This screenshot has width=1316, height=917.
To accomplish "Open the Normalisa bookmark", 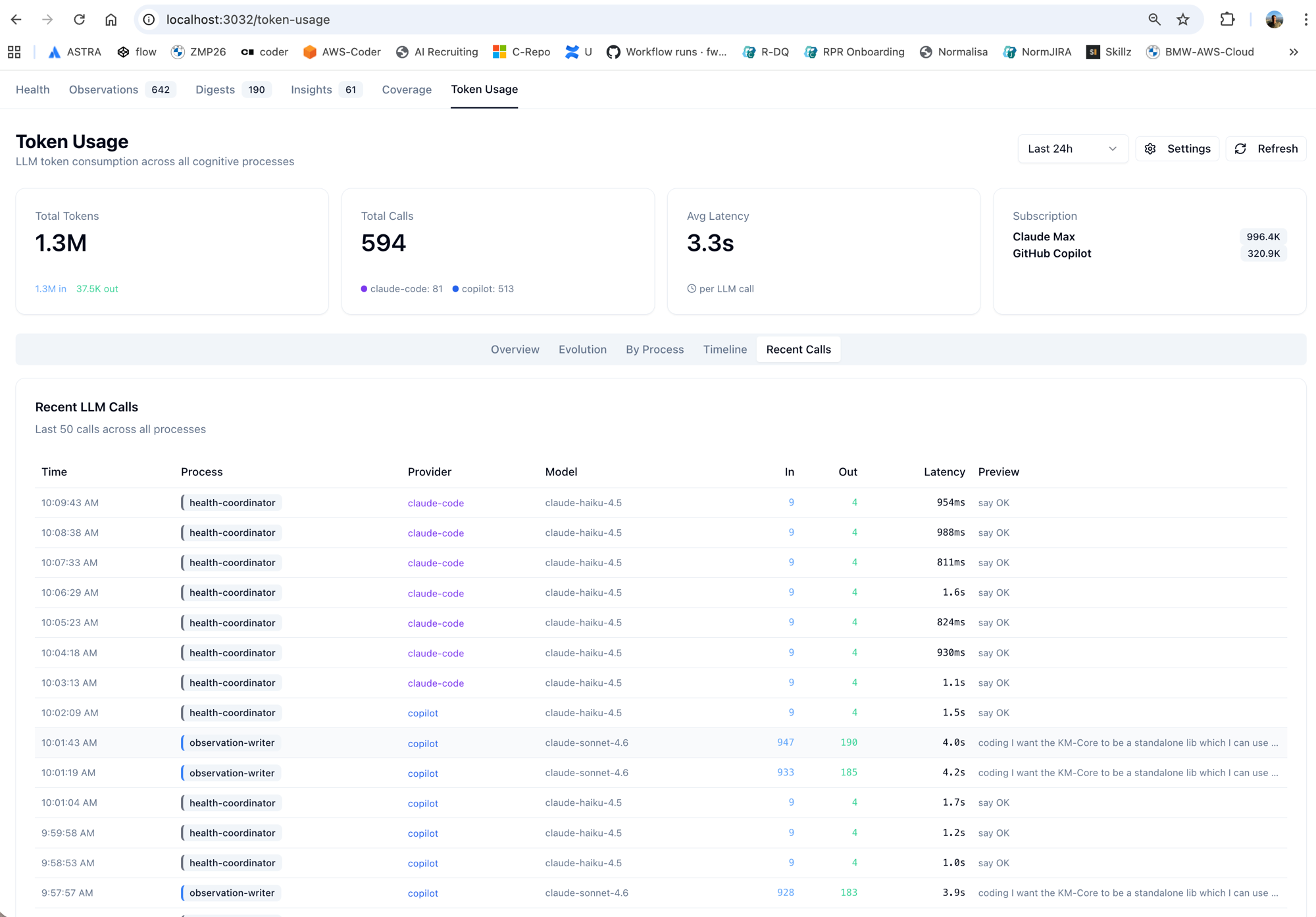I will [953, 52].
